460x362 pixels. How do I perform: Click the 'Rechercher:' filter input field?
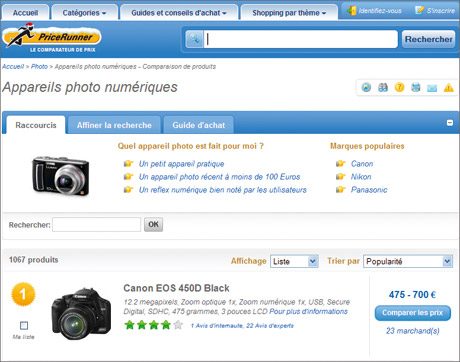point(97,225)
